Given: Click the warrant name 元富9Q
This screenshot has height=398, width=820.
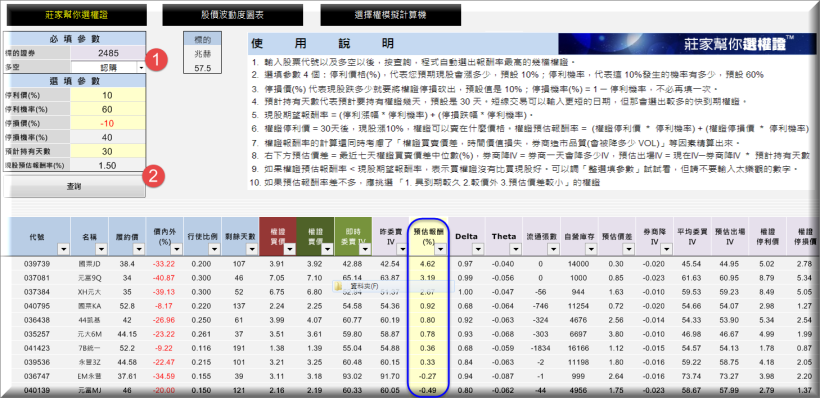Looking at the screenshot, I should pyautogui.click(x=89, y=278).
